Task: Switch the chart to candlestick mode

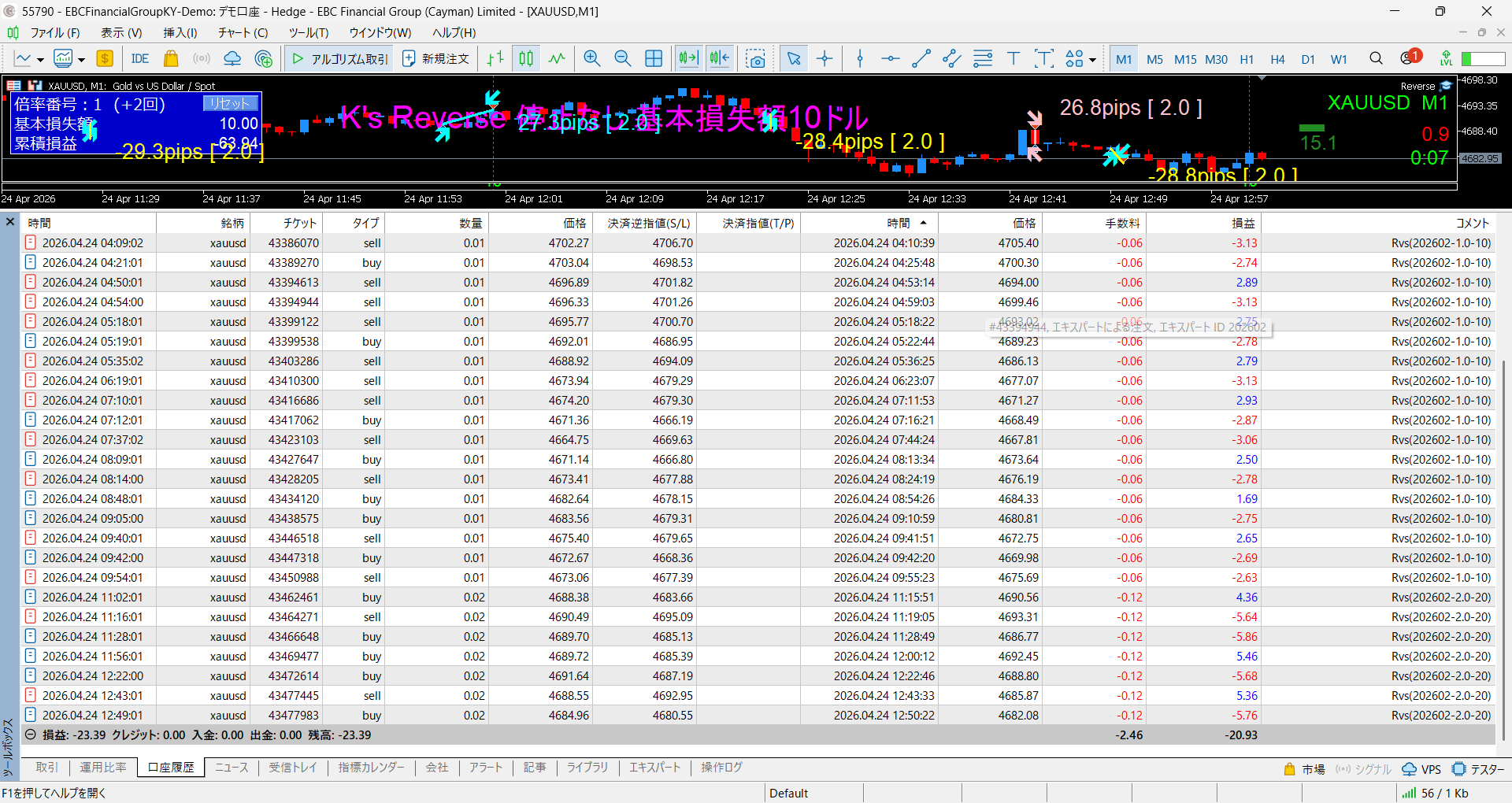Action: [526, 59]
